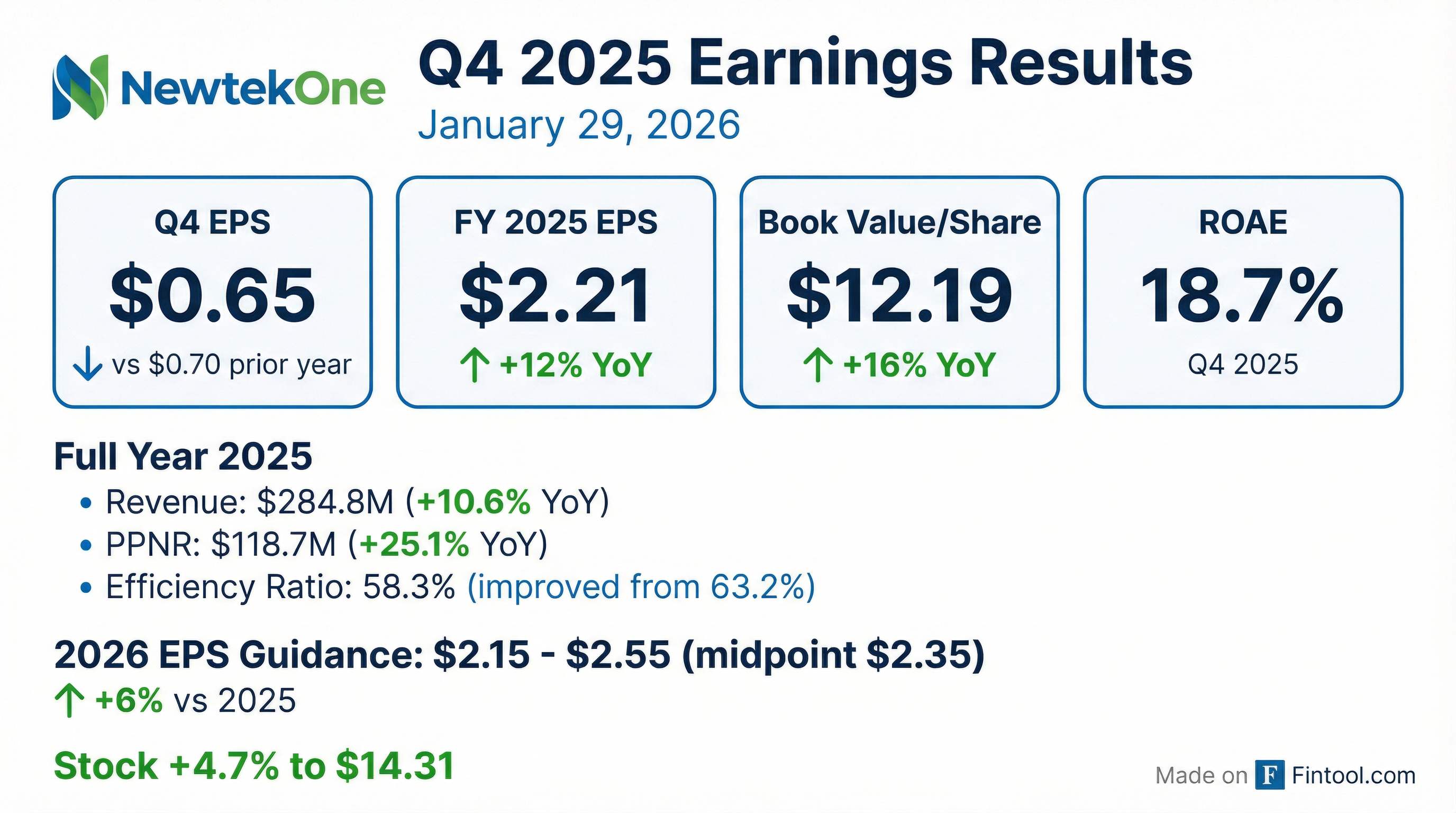This screenshot has height=813, width=1456.
Task: Select the ROAE 18.7% value
Action: (x=1242, y=296)
